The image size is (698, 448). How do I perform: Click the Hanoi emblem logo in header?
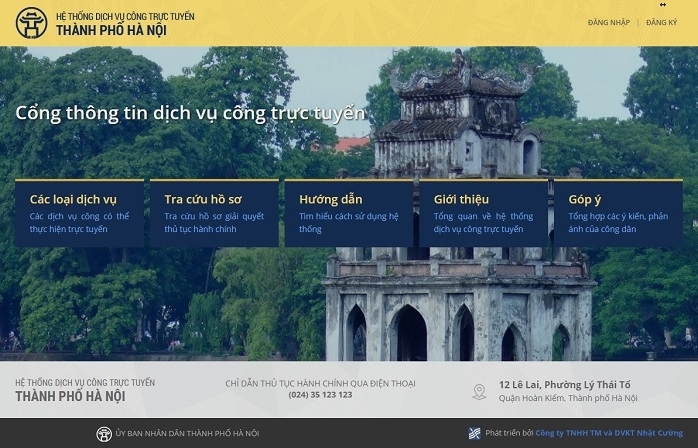click(31, 23)
